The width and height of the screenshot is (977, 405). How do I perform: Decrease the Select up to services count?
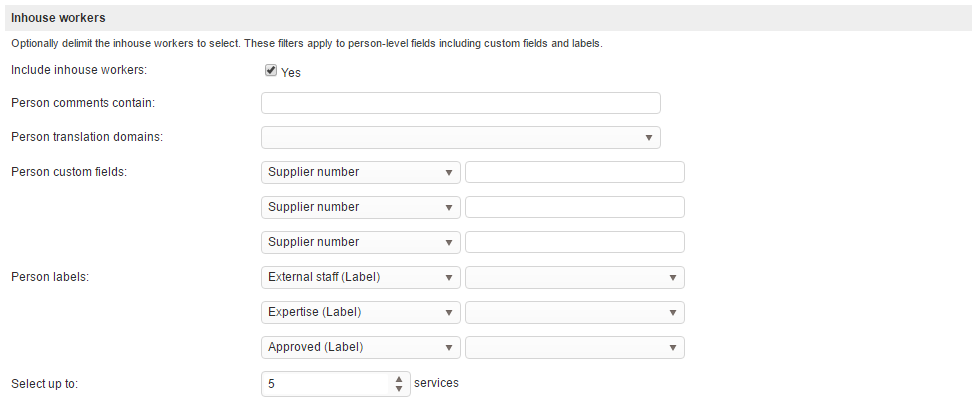[399, 387]
